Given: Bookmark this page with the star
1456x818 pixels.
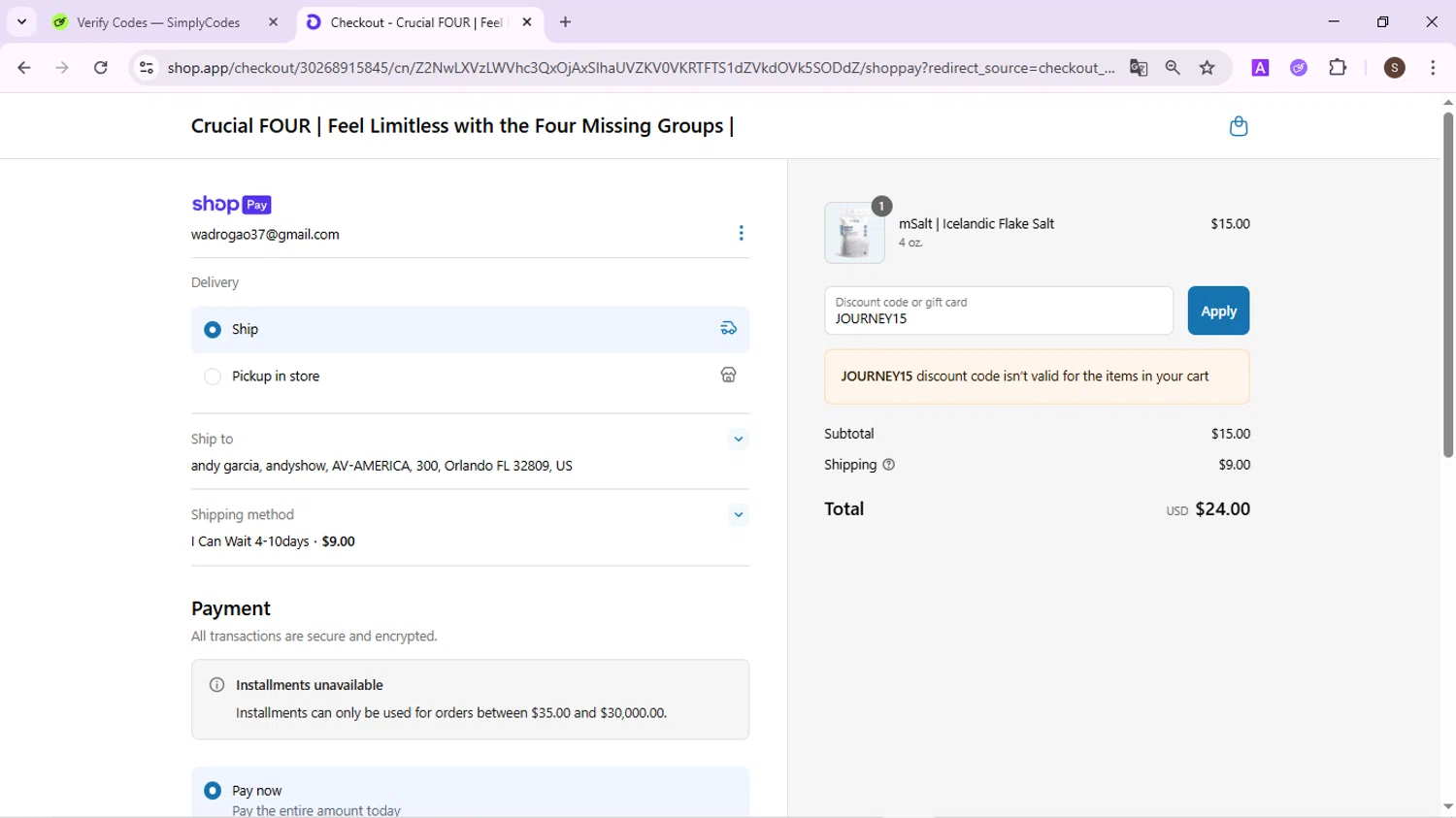Looking at the screenshot, I should click(x=1208, y=68).
